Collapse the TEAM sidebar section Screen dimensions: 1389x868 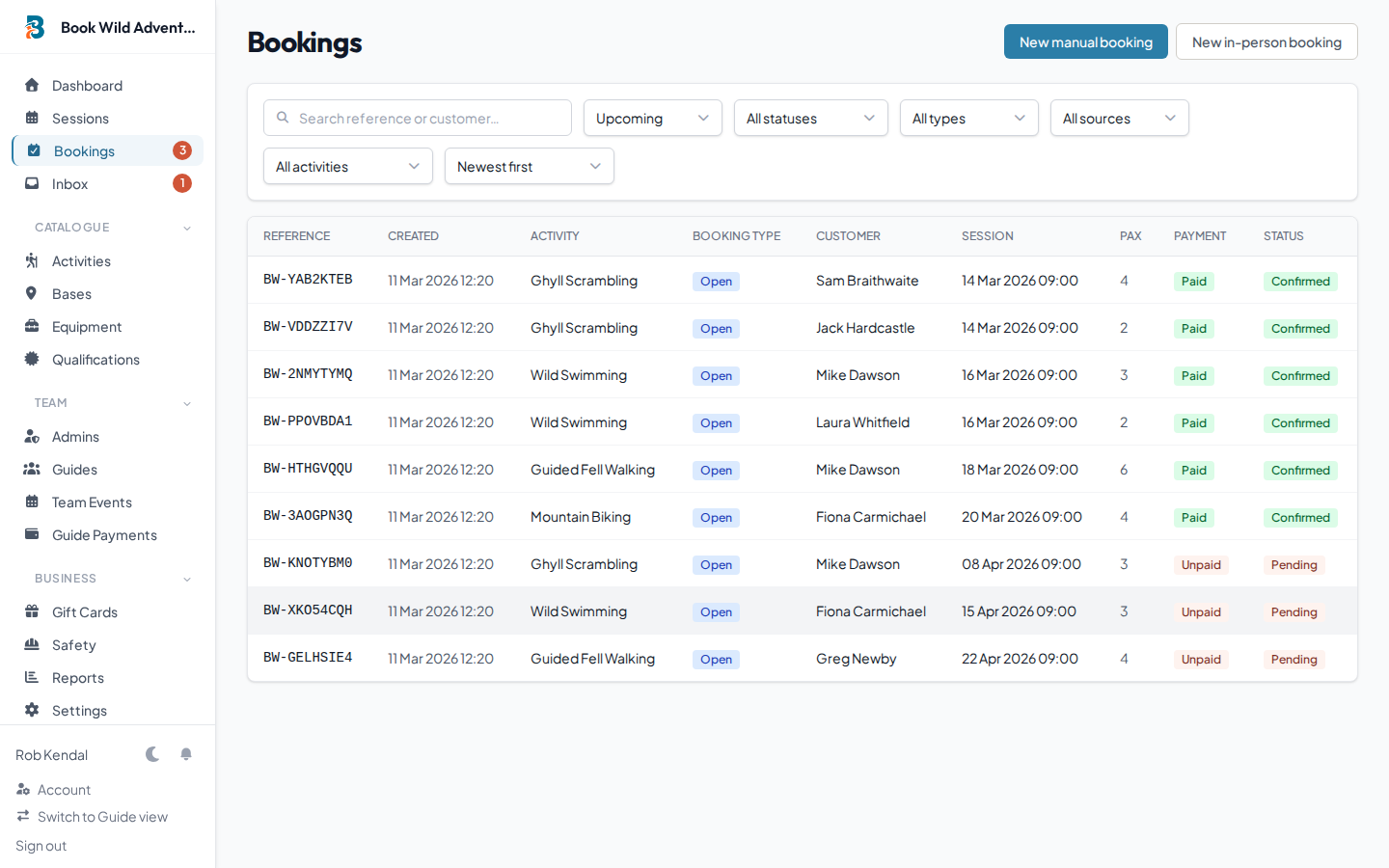[x=186, y=403]
